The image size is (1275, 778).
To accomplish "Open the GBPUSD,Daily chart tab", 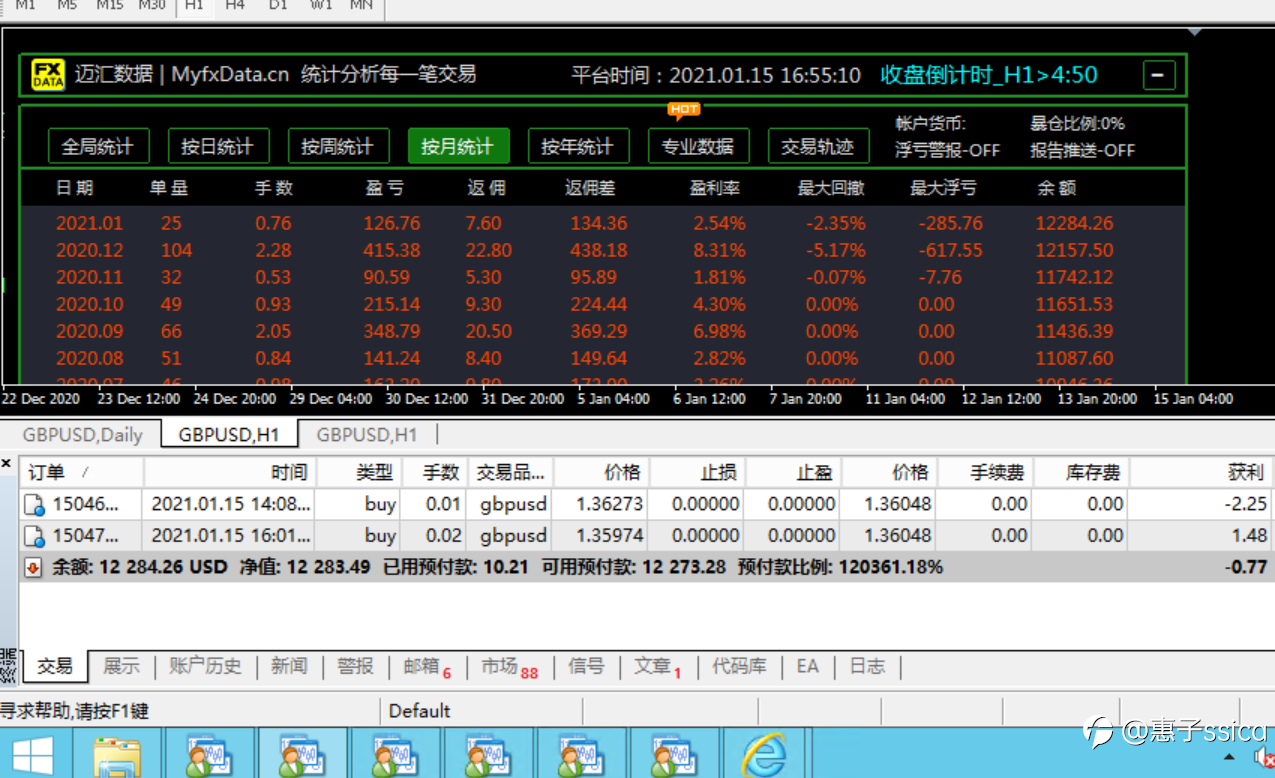I will [82, 434].
